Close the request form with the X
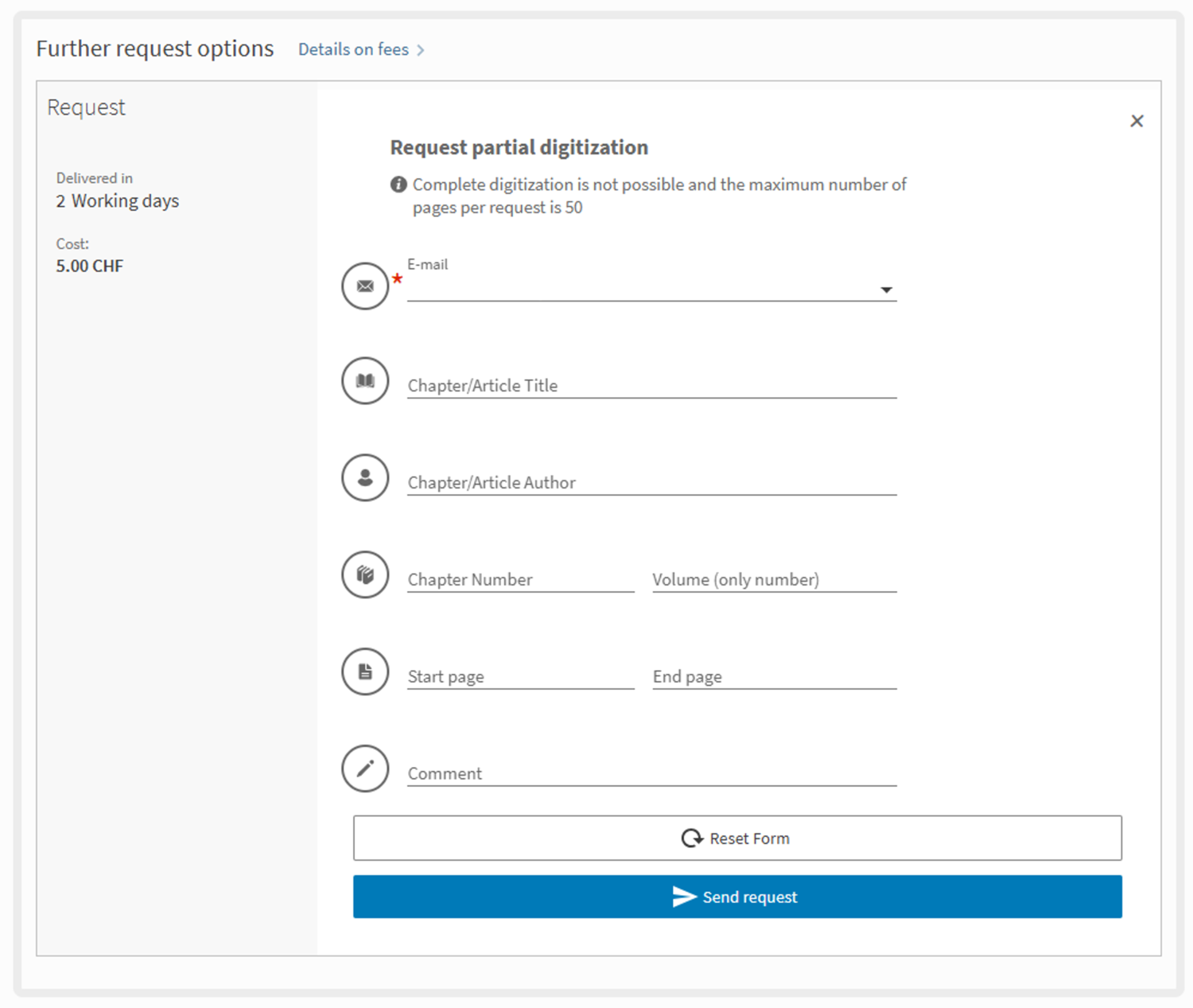1193x1008 pixels. point(1137,121)
